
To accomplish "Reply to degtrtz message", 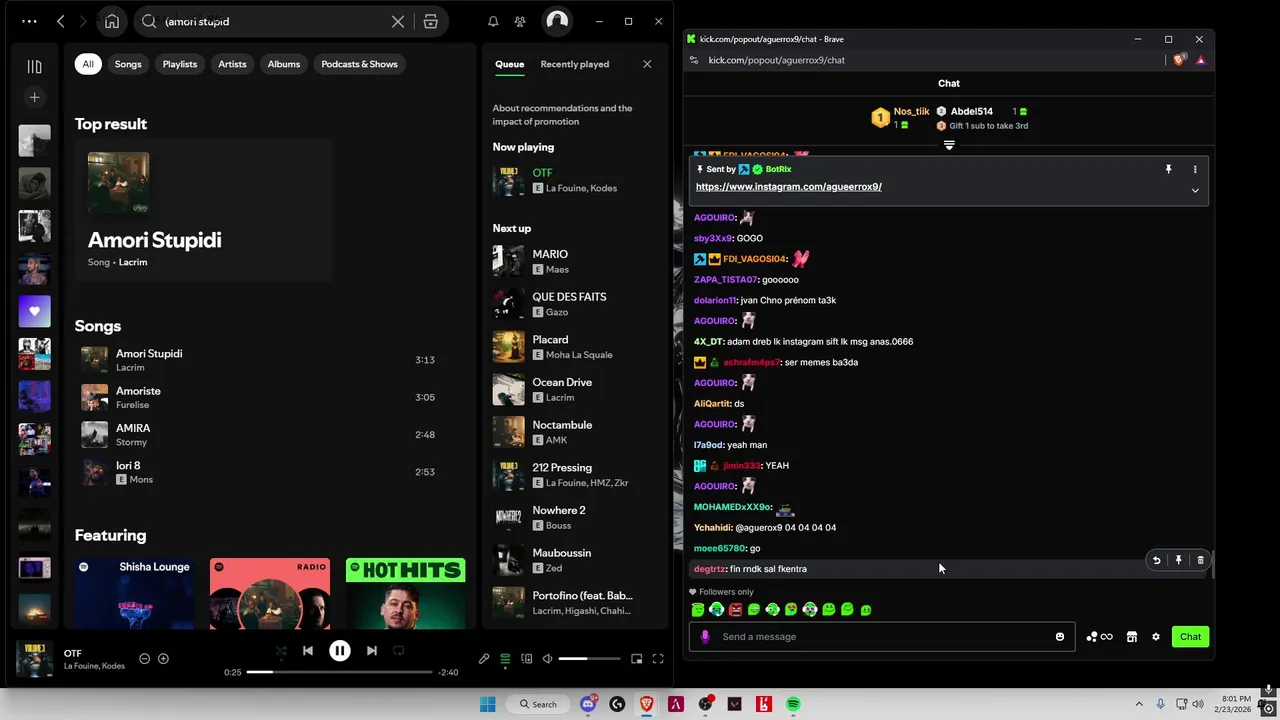I will (1156, 560).
